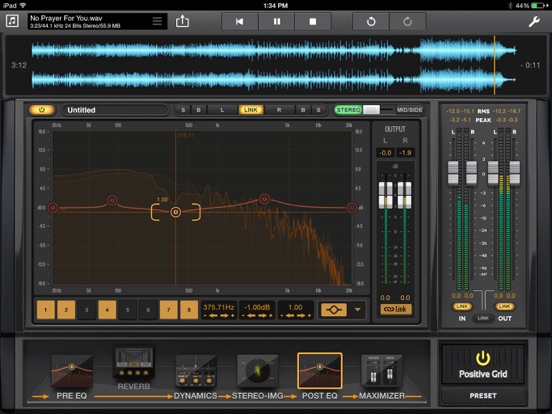This screenshot has height=414, width=552.
Task: Select the Dynamics module icon
Action: pos(196,371)
